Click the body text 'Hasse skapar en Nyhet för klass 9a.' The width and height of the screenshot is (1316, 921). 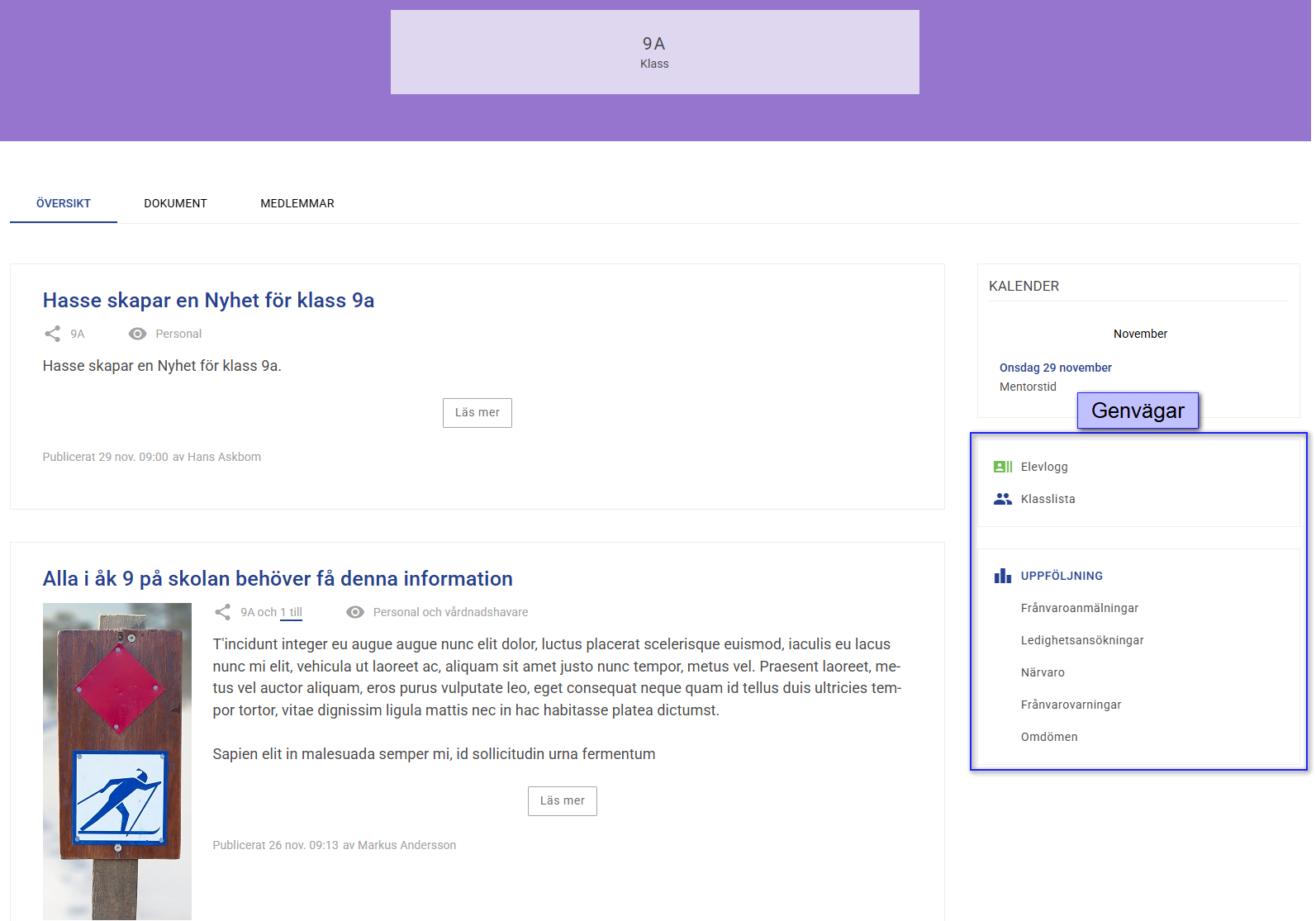point(162,366)
